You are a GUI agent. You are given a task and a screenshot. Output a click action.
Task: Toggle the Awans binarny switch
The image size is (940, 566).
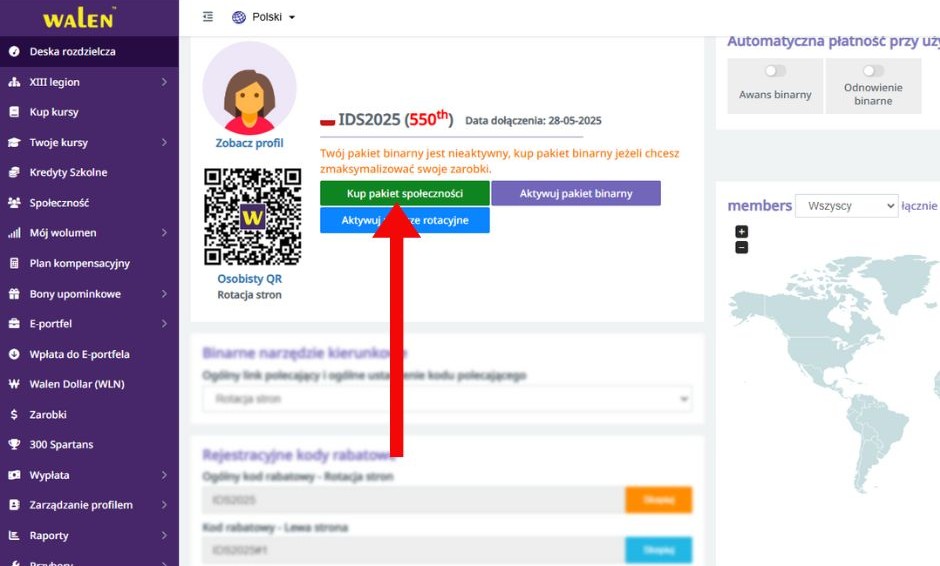coord(775,71)
